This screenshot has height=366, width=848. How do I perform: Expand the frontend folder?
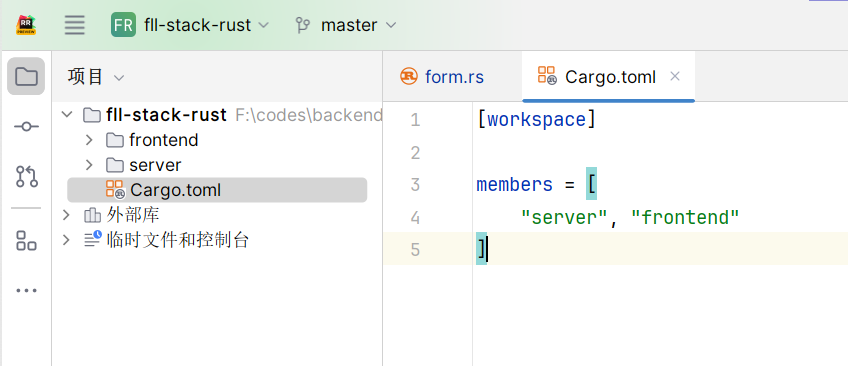tap(89, 140)
